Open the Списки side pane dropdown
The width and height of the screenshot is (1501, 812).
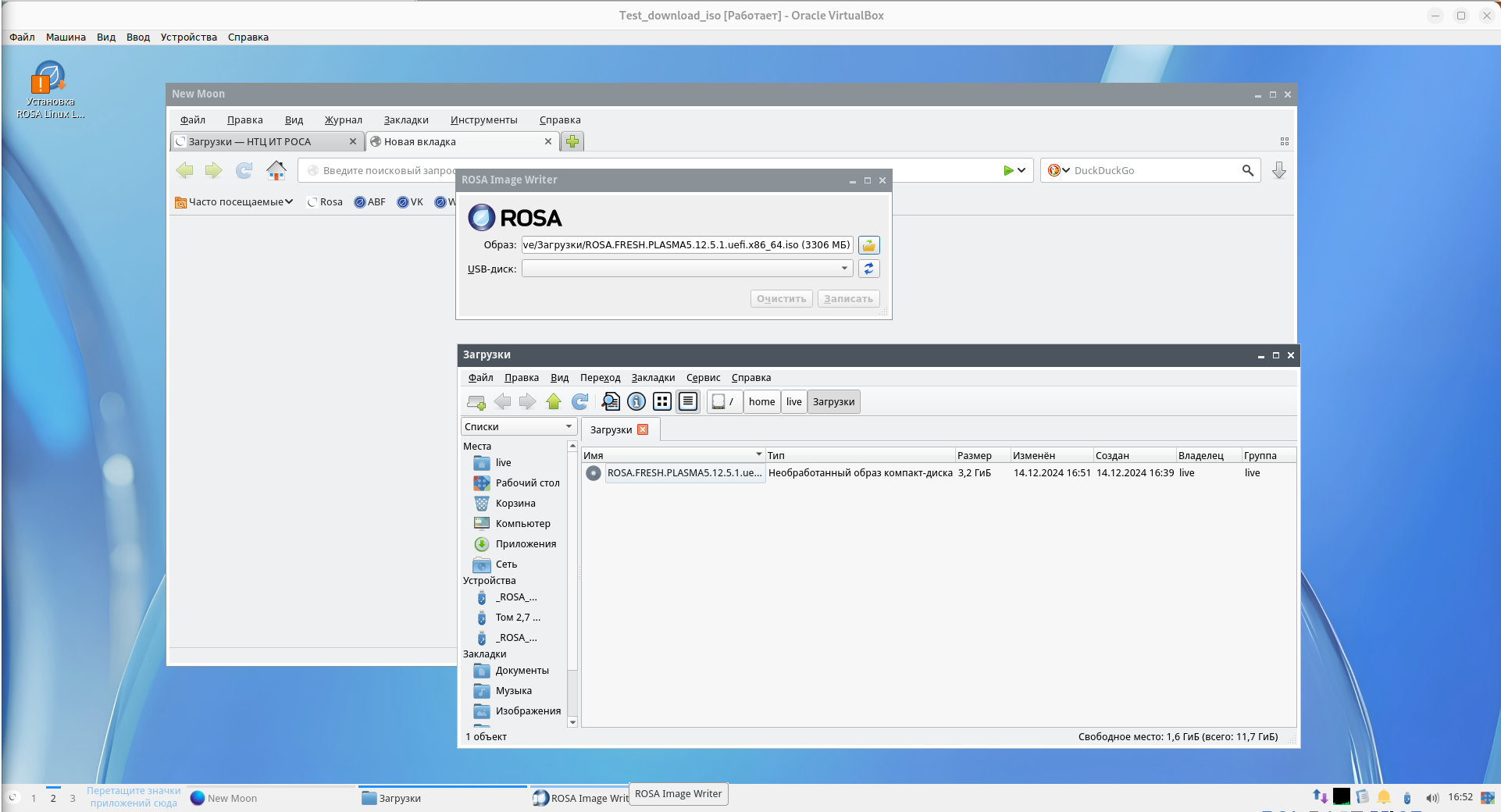coord(519,427)
